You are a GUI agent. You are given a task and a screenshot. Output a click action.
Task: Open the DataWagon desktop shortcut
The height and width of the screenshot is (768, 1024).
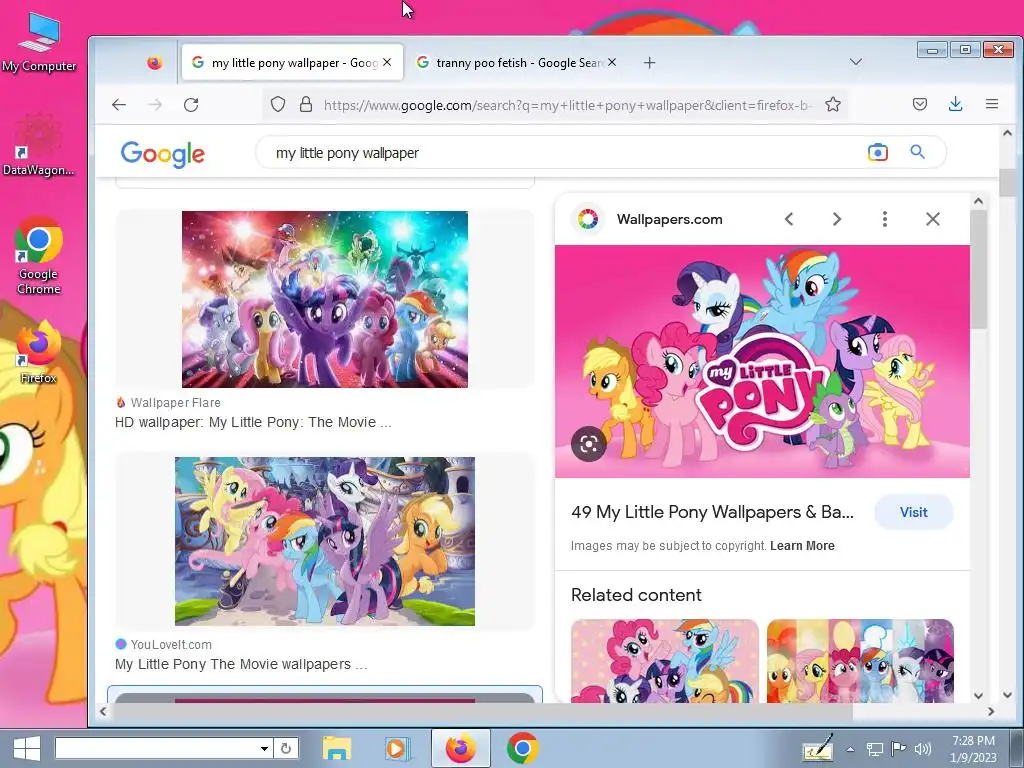point(39,145)
